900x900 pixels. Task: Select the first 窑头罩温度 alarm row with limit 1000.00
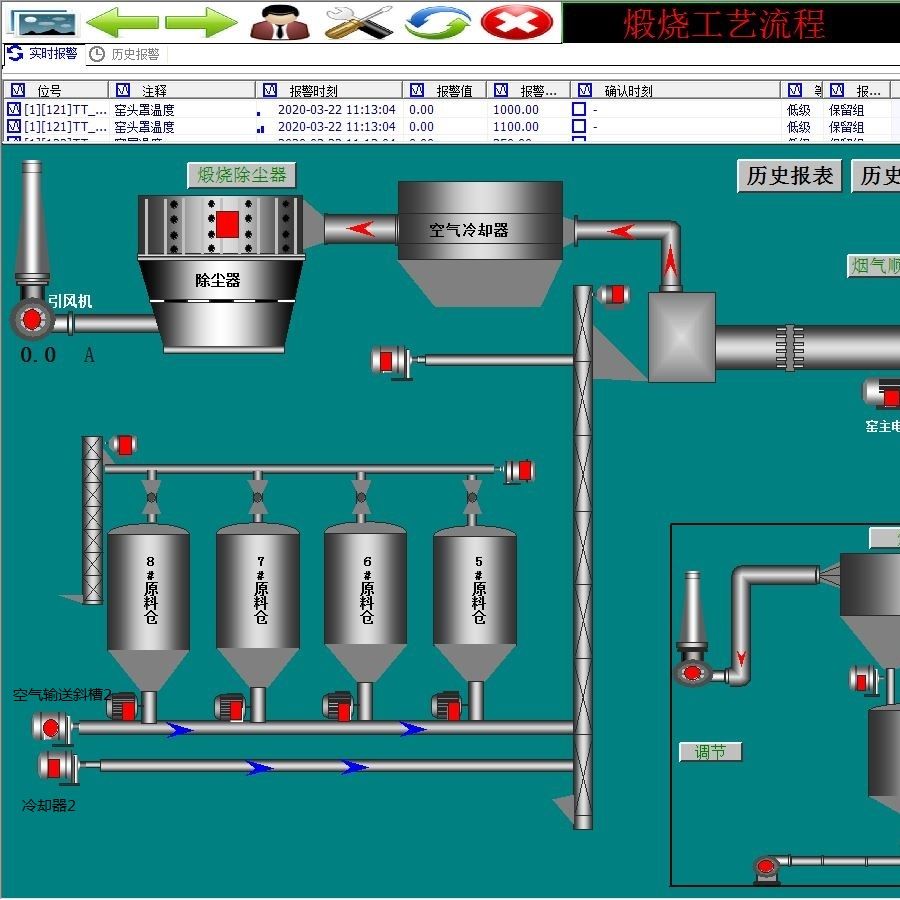[448, 109]
